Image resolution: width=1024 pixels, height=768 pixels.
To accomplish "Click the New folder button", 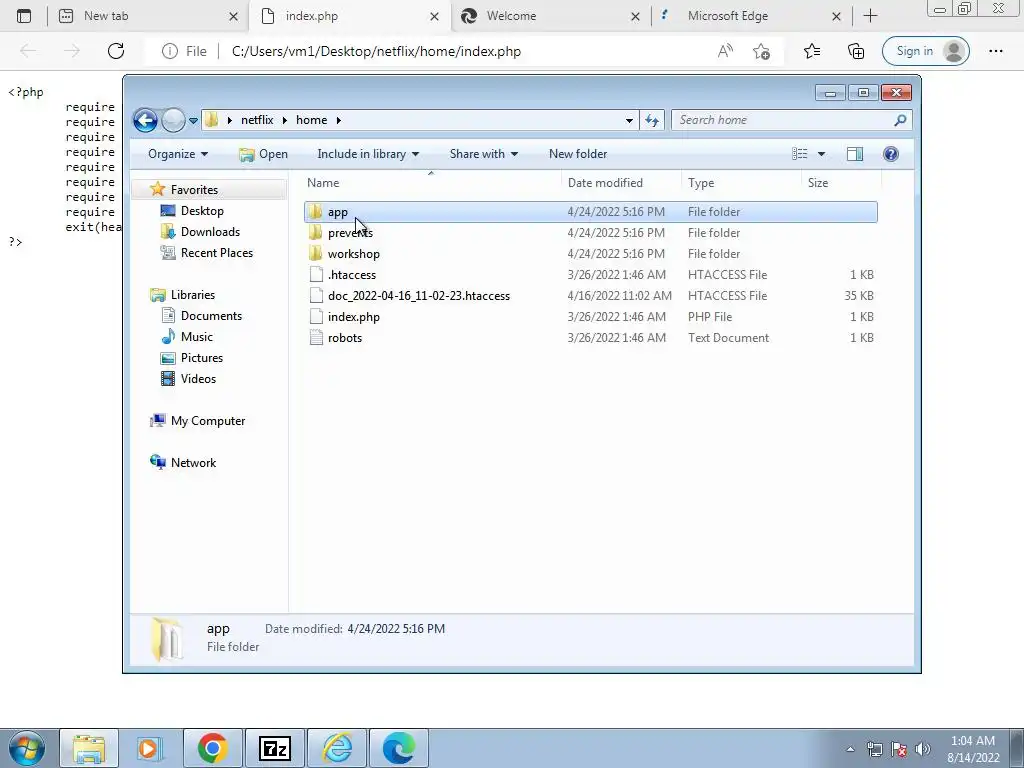I will point(578,154).
